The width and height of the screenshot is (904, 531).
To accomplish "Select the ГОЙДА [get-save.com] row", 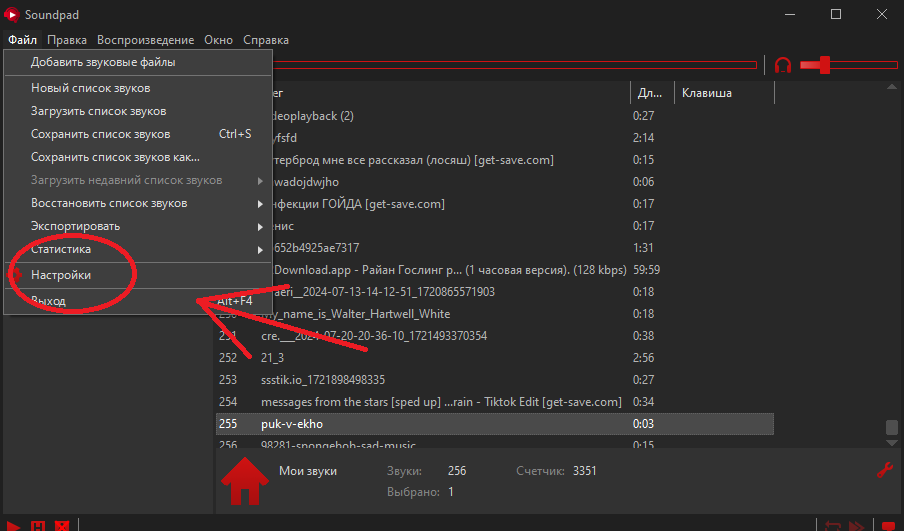I will point(523,204).
